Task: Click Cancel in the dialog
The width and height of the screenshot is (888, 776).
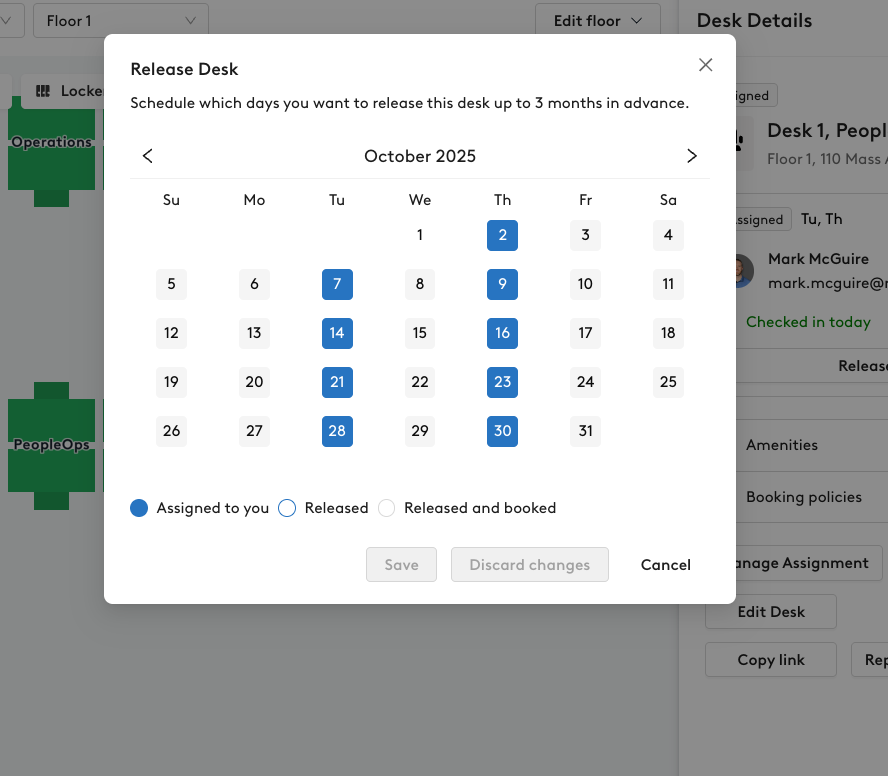Action: (x=665, y=564)
